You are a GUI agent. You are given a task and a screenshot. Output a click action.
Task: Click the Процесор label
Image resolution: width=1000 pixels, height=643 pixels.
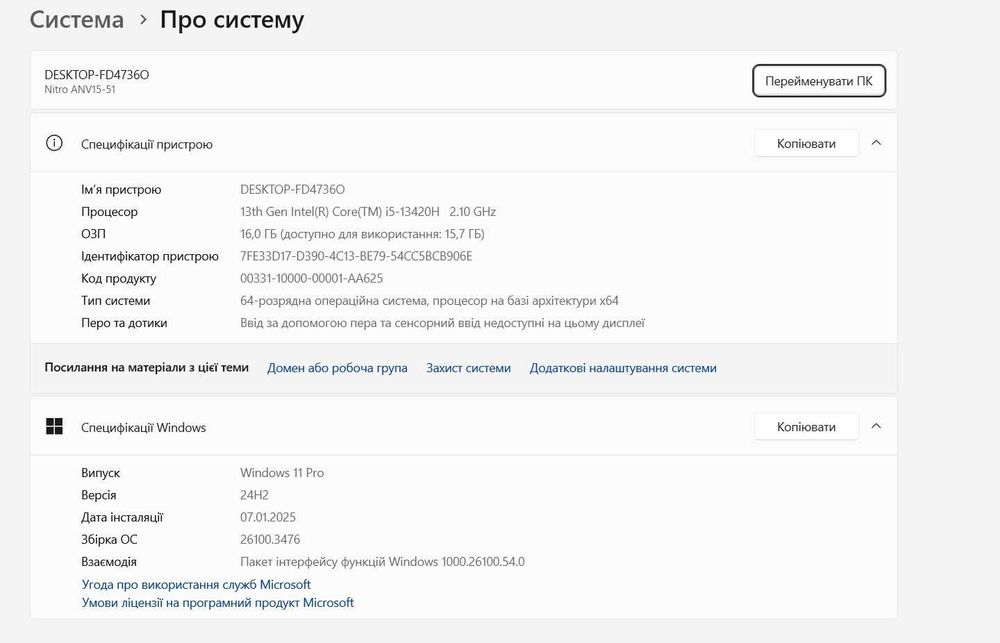(x=109, y=212)
